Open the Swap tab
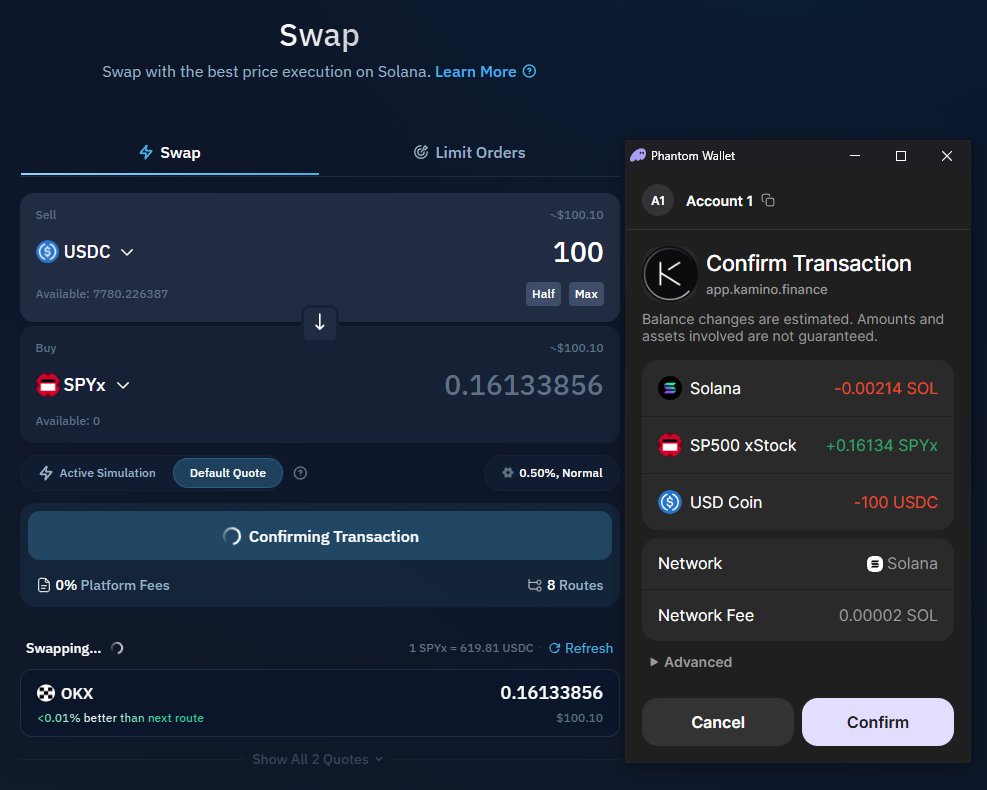Screen dimensions: 987x790 170,153
